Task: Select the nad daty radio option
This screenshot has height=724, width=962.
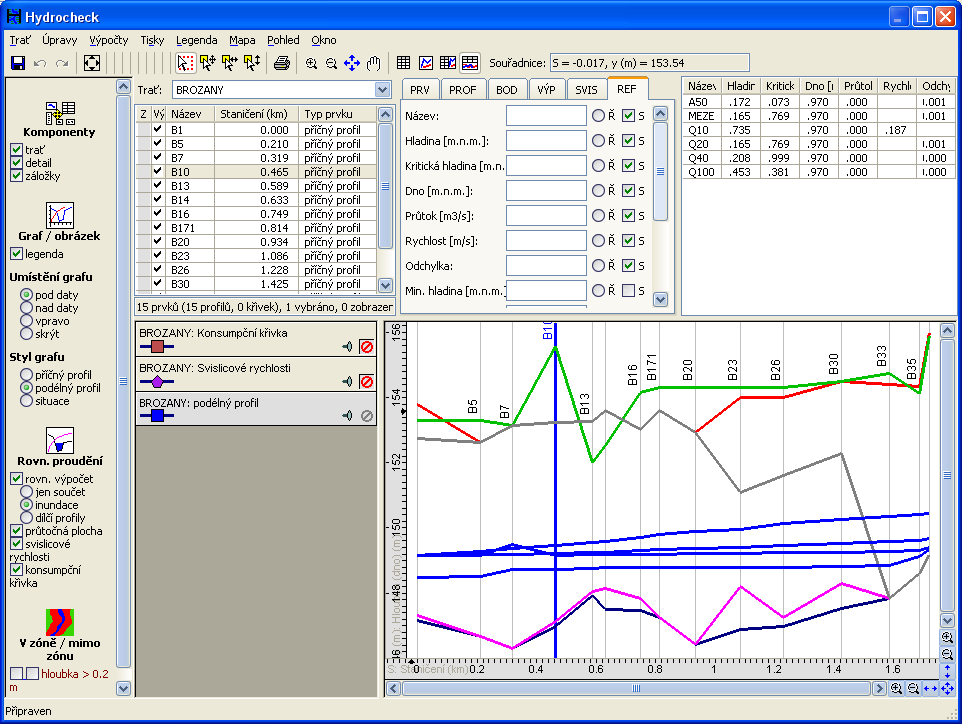Action: [x=27, y=308]
